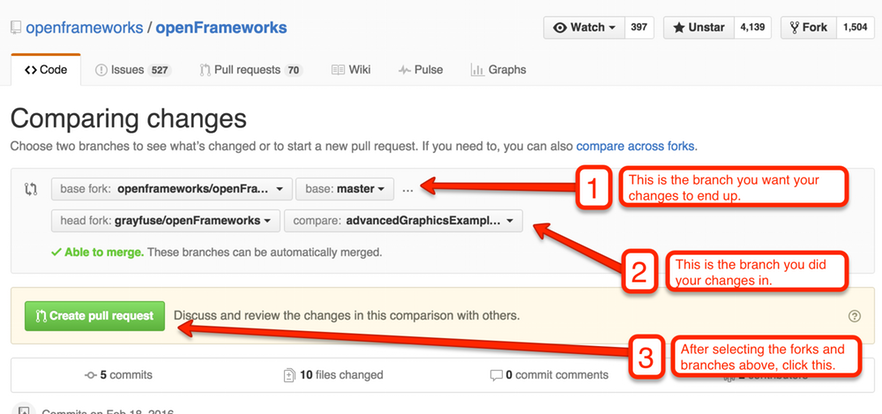Switch to the Issues tab
The image size is (882, 414).
pos(133,70)
